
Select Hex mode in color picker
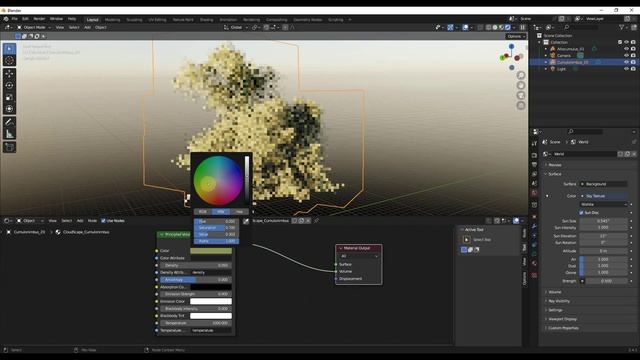coord(240,212)
